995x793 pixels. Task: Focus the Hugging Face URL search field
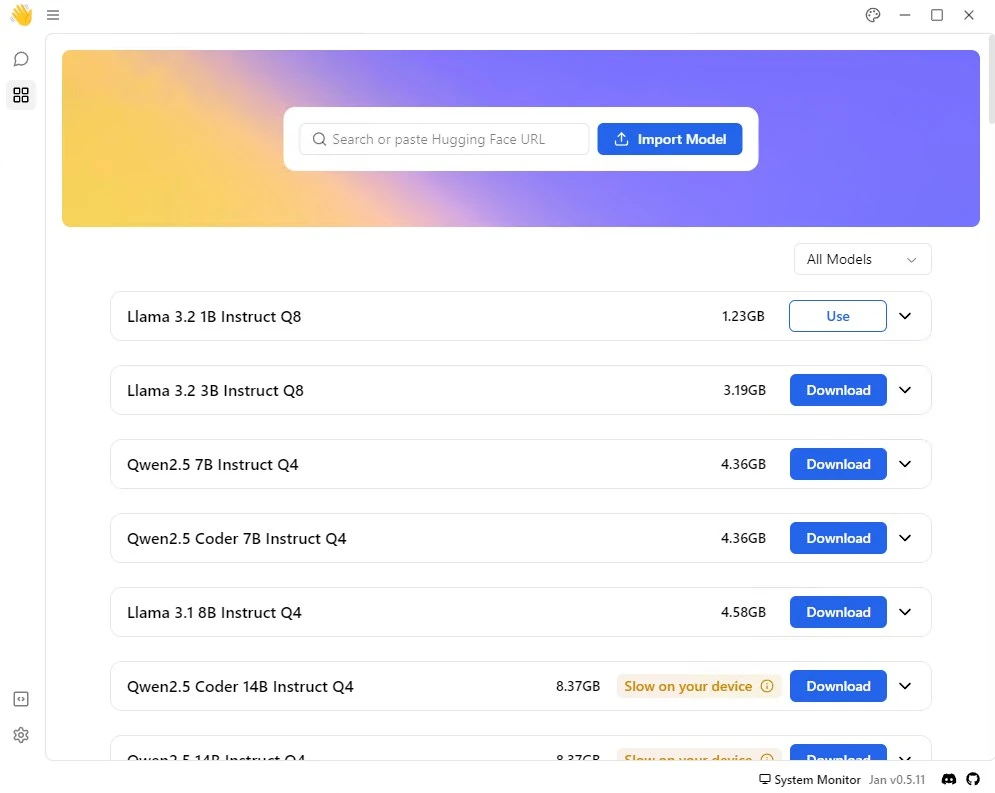[445, 139]
